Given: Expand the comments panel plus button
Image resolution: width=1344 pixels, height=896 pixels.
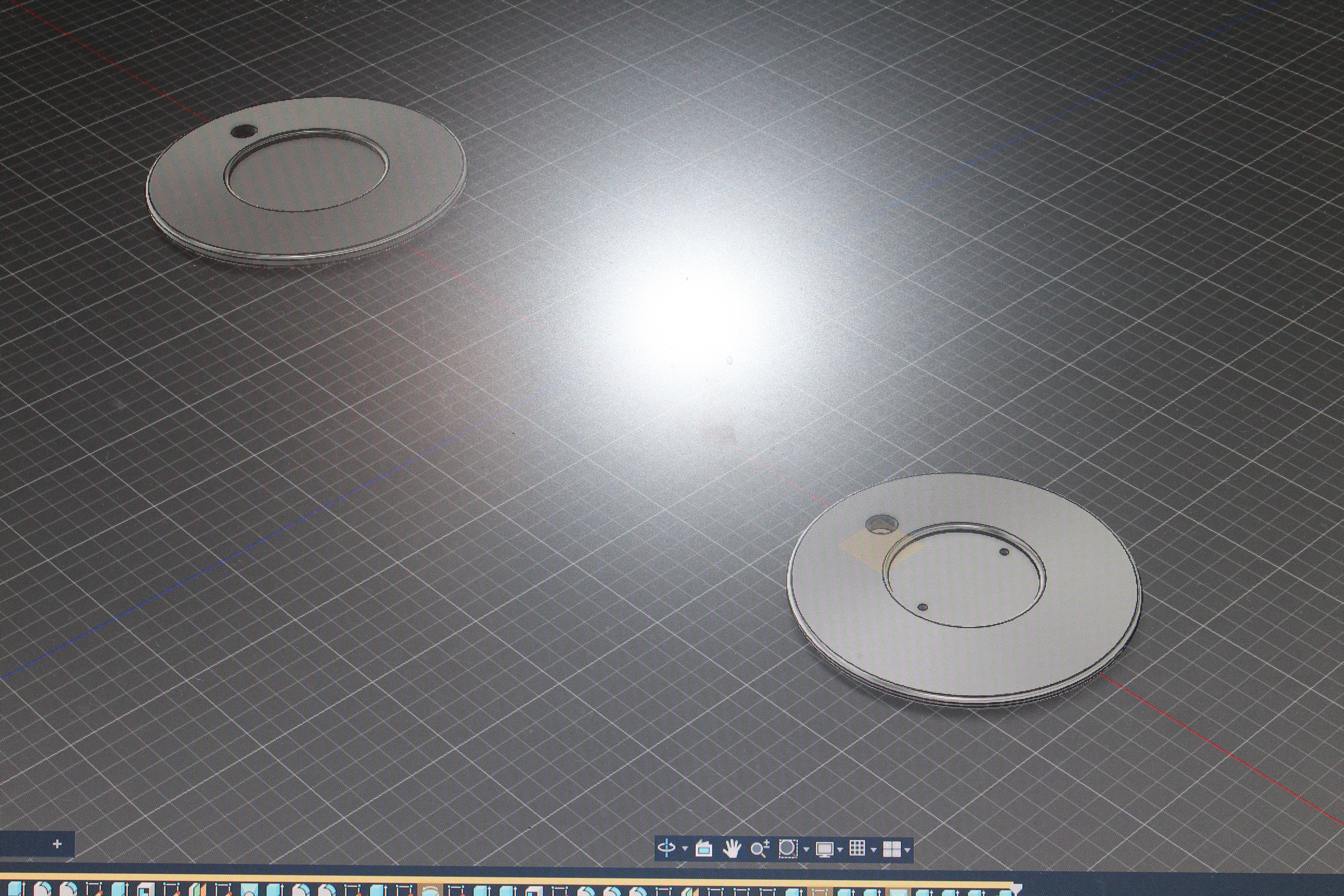Looking at the screenshot, I should (57, 844).
